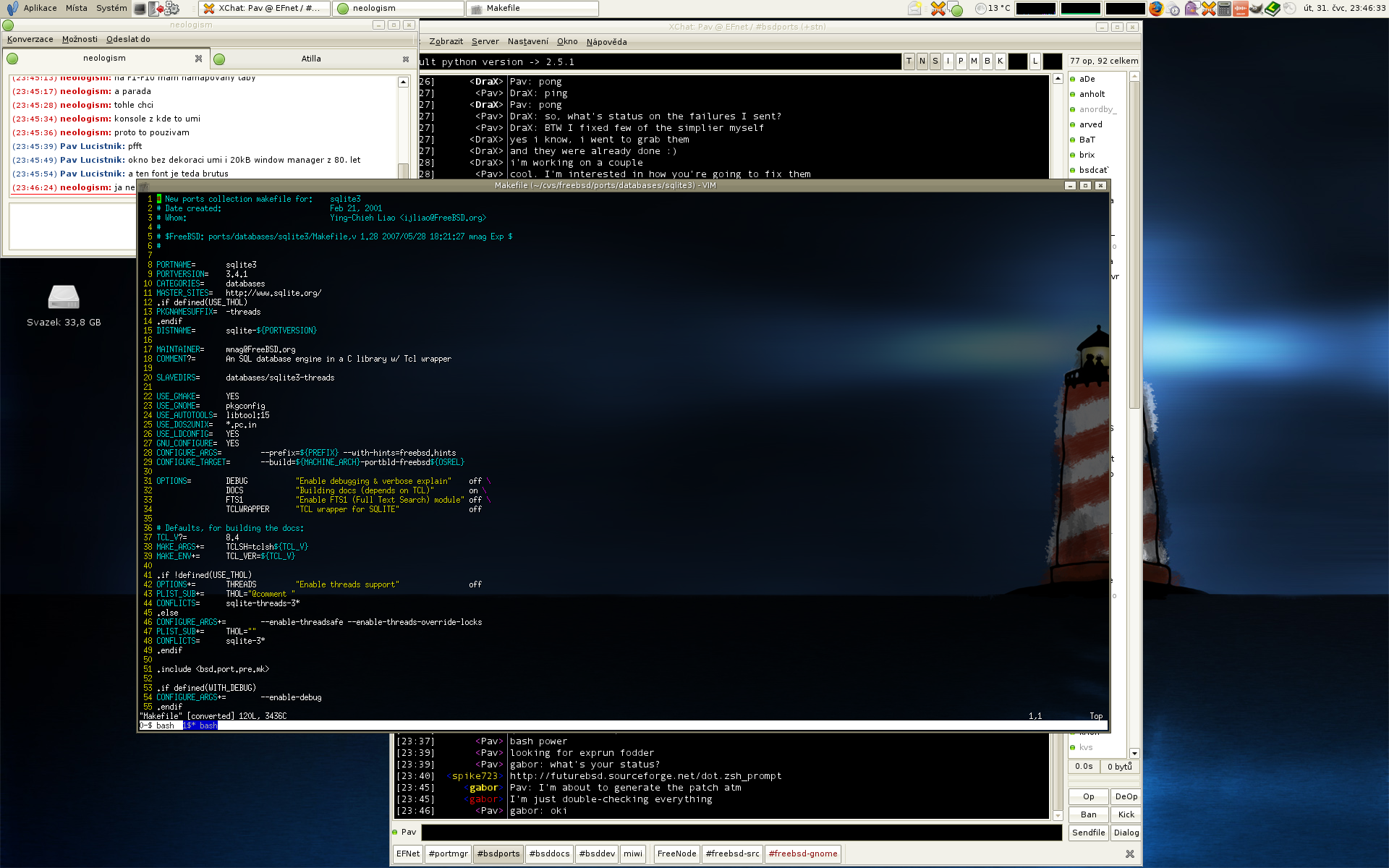Image resolution: width=1389 pixels, height=868 pixels.
Task: Open the Pidgin purple bird icon
Action: [1192, 9]
